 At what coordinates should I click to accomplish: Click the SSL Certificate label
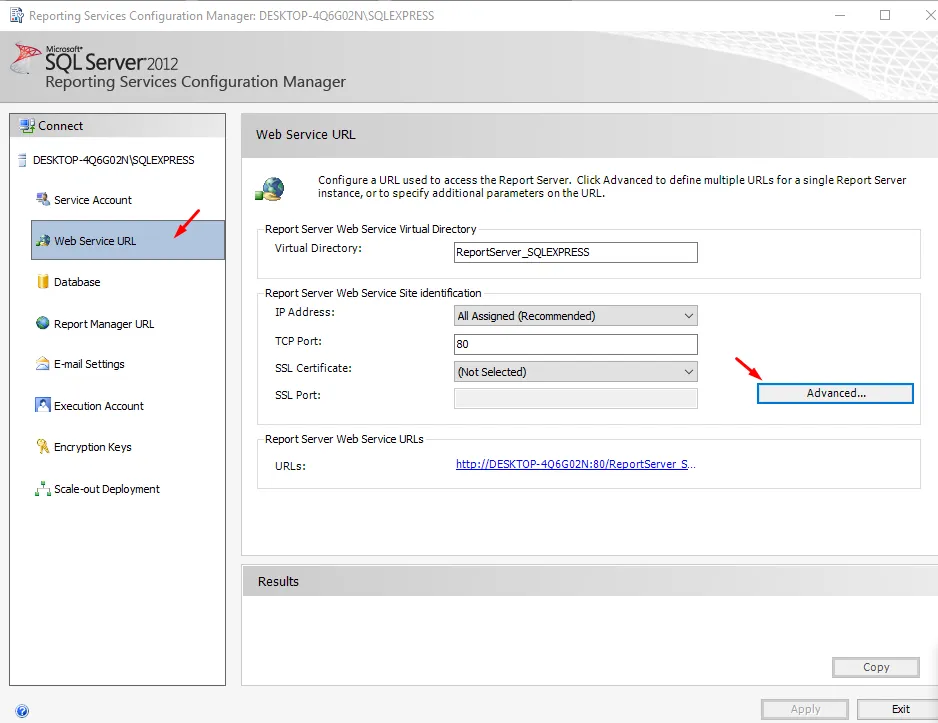(313, 368)
